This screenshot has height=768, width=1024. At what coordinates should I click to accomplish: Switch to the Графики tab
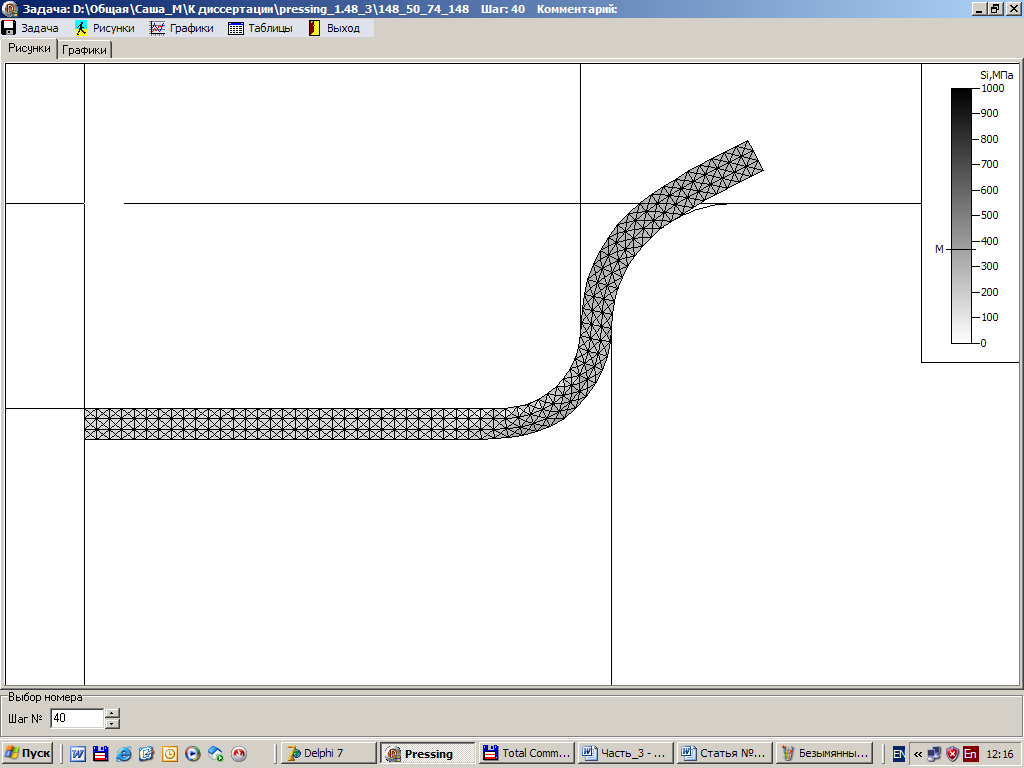coord(85,49)
